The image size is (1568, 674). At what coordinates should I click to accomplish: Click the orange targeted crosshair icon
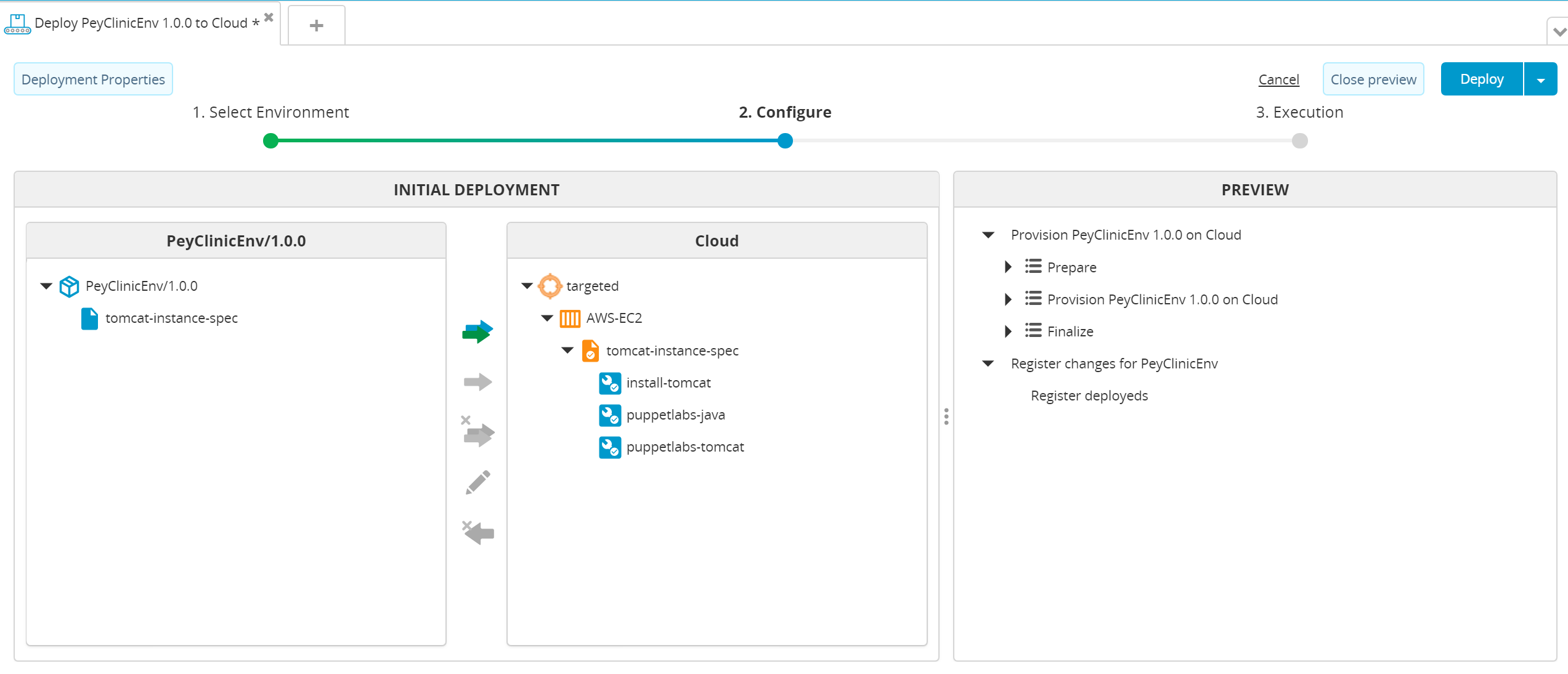(x=550, y=286)
